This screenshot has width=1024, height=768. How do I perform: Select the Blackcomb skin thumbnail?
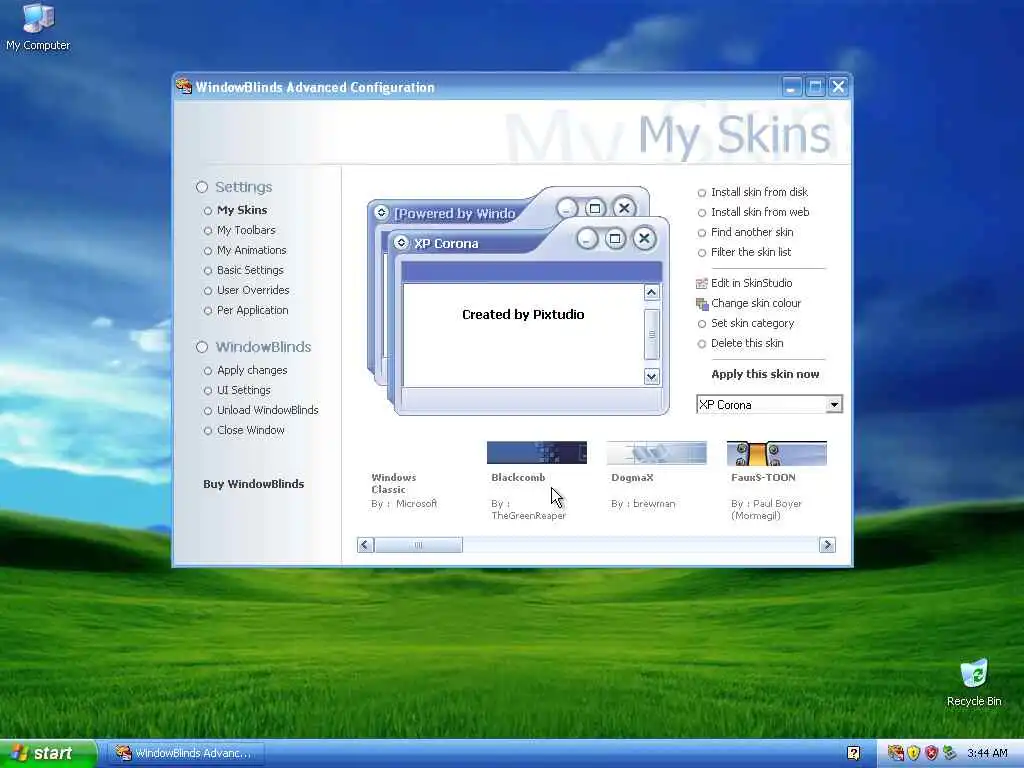pos(537,453)
